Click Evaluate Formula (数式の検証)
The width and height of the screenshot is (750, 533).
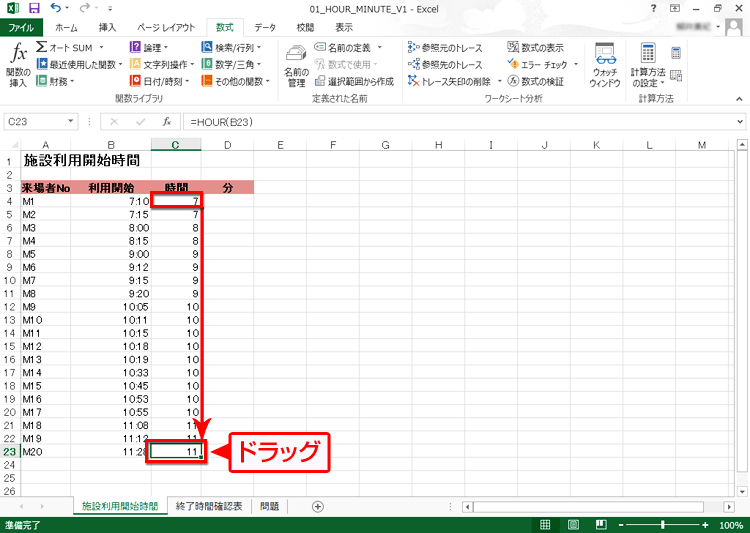click(x=536, y=81)
